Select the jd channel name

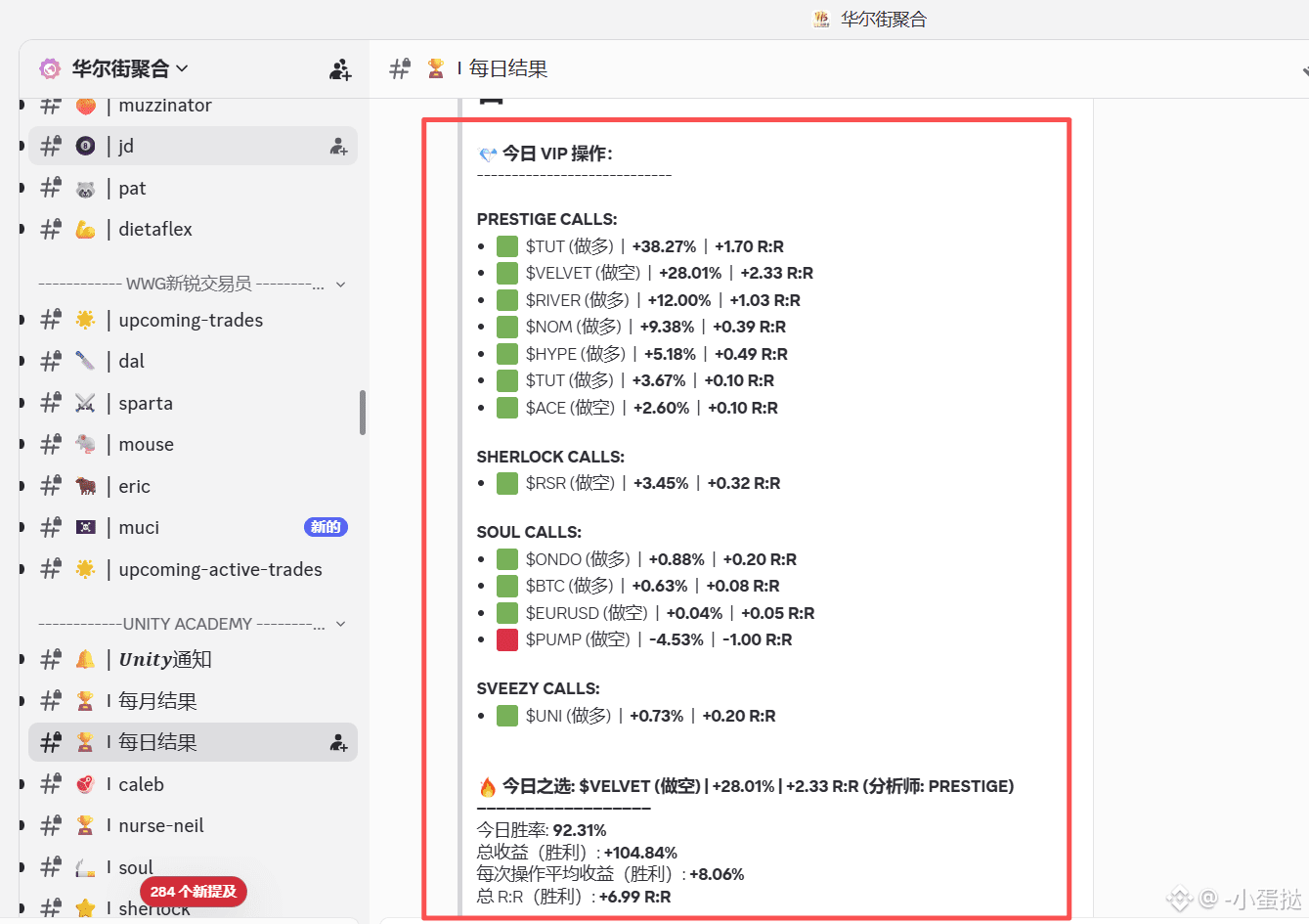point(126,147)
